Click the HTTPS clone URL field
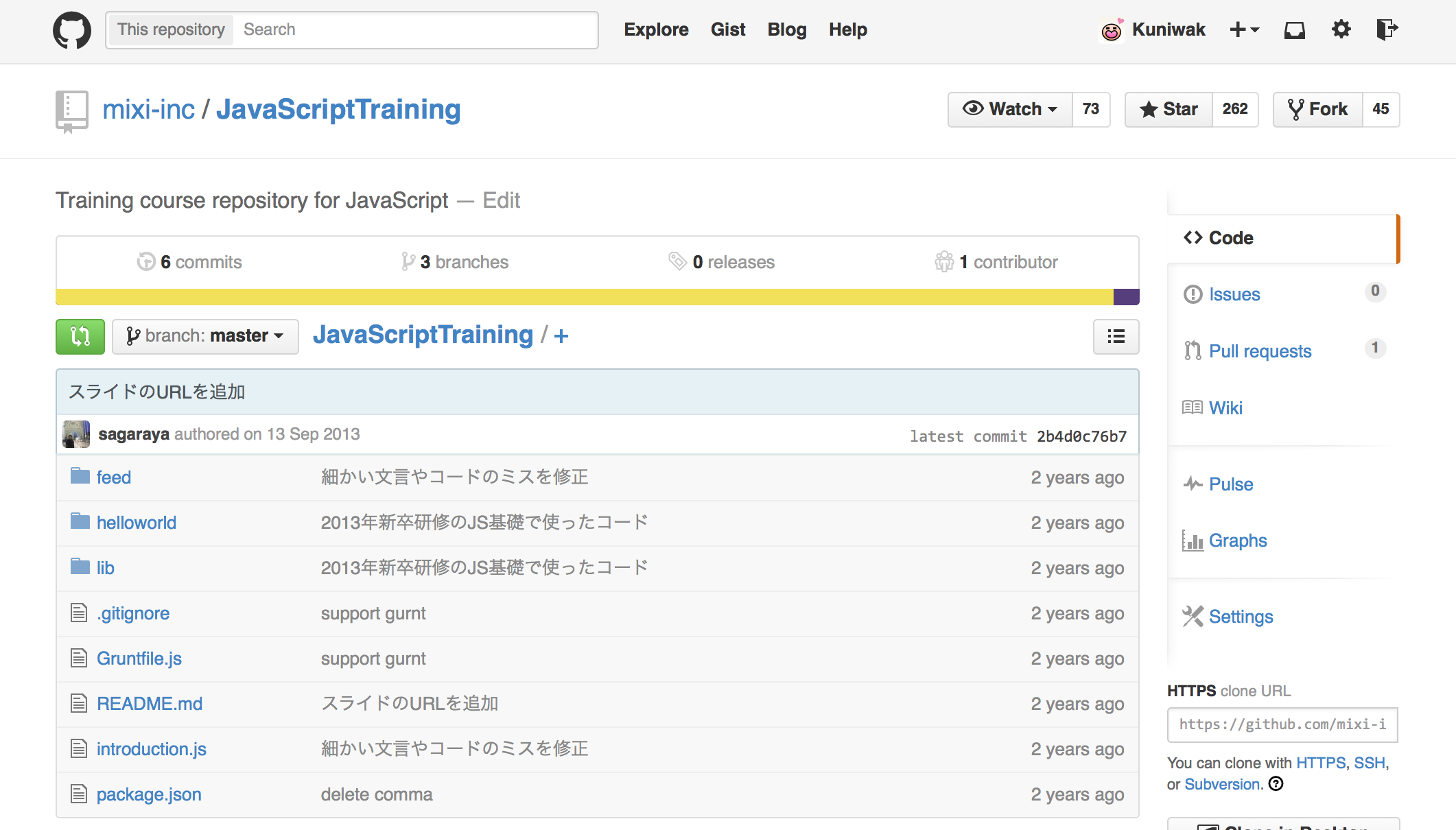This screenshot has width=1456, height=830. click(1282, 724)
